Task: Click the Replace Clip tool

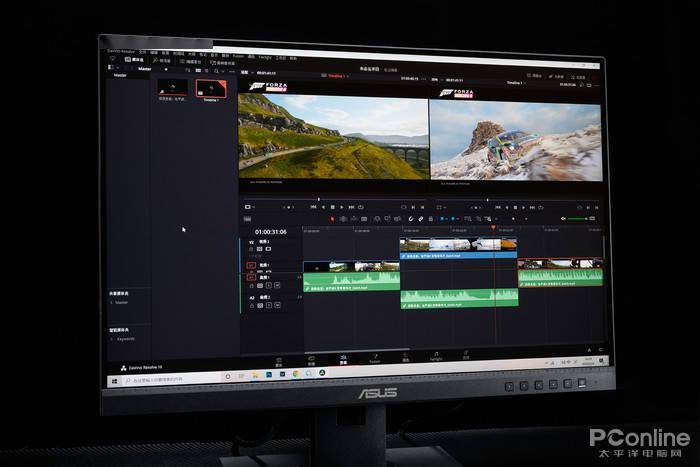Action: point(397,219)
